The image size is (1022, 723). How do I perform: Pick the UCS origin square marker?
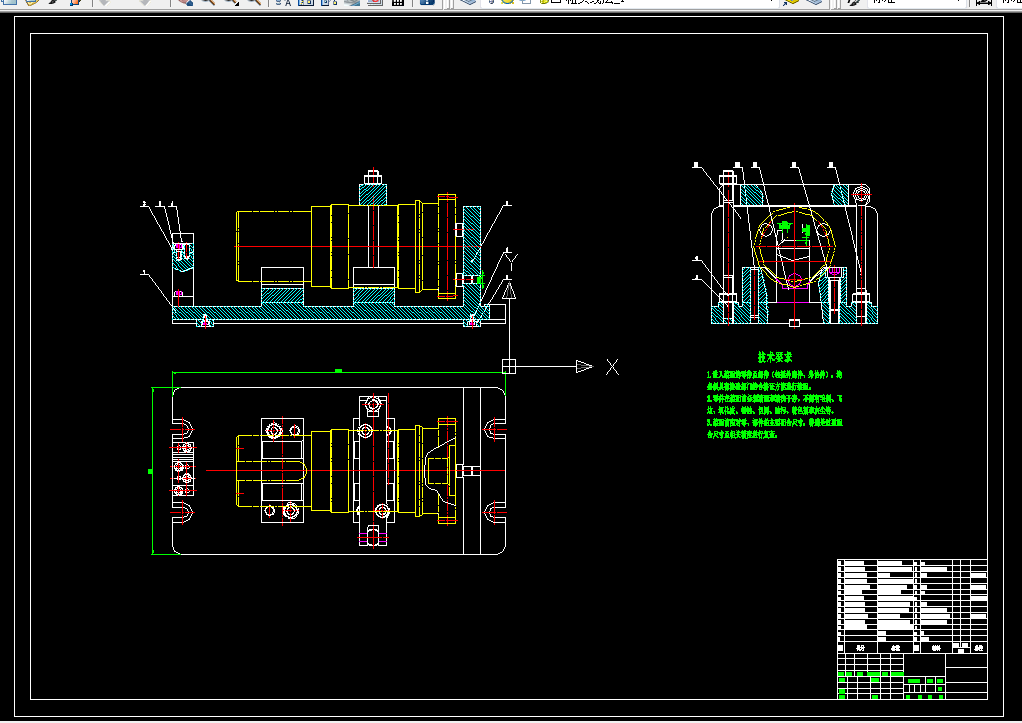point(509,366)
